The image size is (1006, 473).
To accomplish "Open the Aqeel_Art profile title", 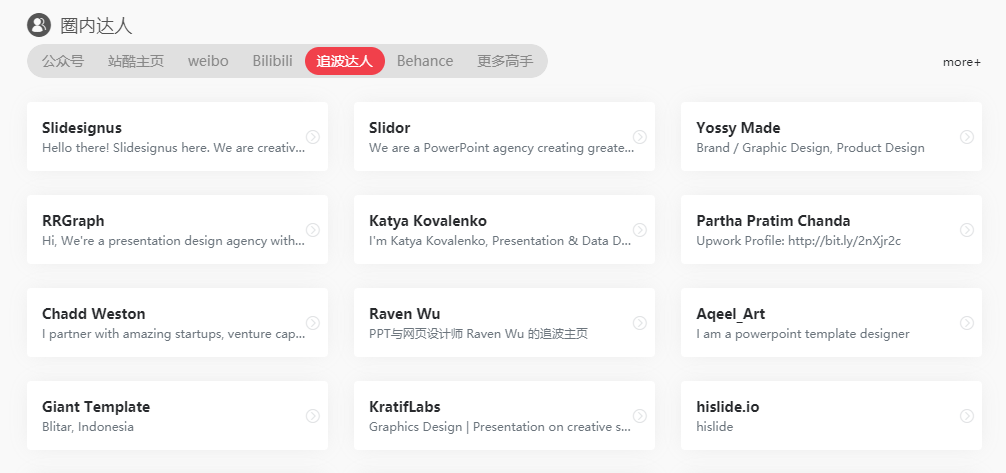I will 731,314.
